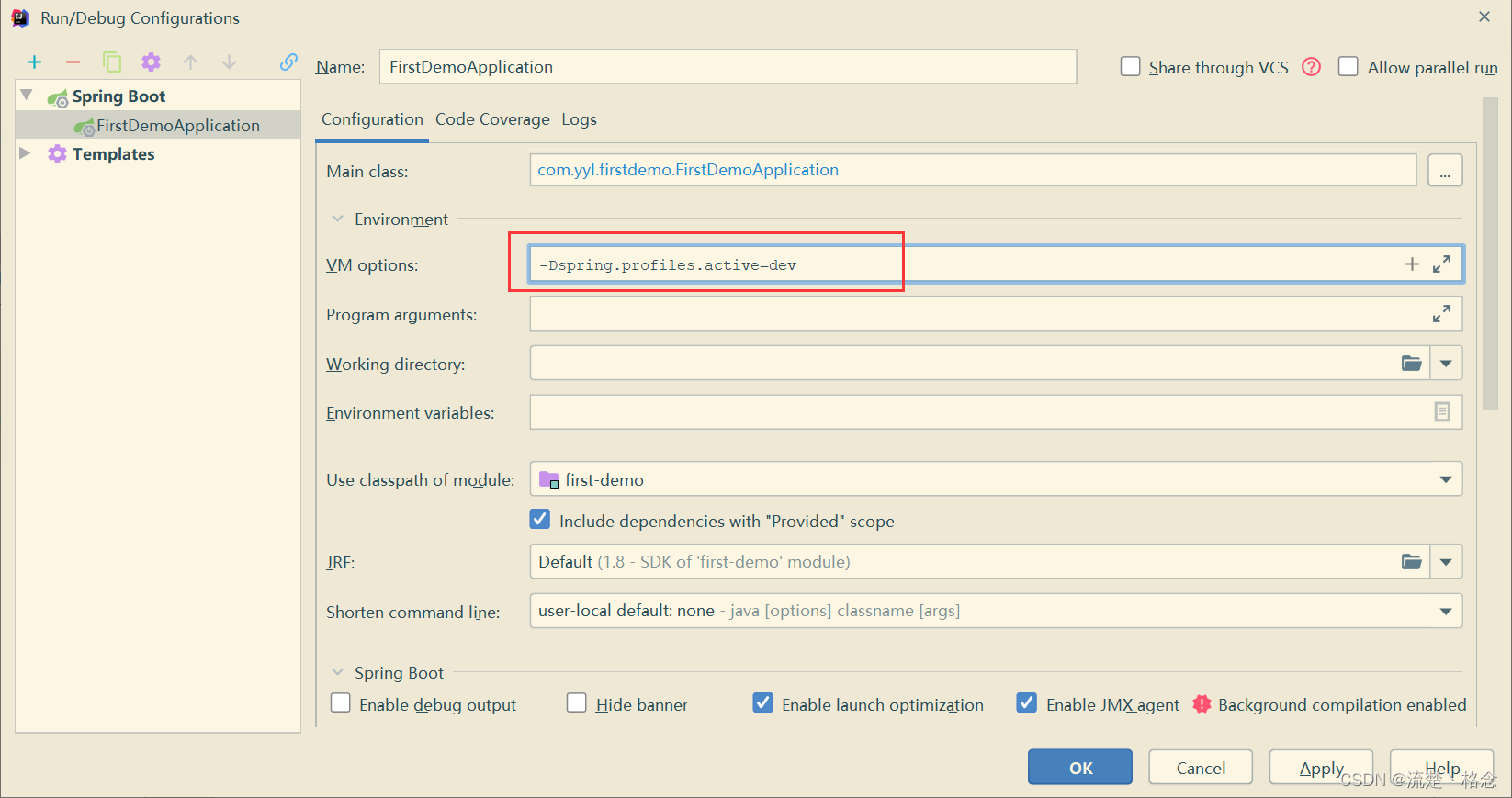This screenshot has width=1512, height=798.
Task: Switch to Configuration tab
Action: pyautogui.click(x=372, y=119)
